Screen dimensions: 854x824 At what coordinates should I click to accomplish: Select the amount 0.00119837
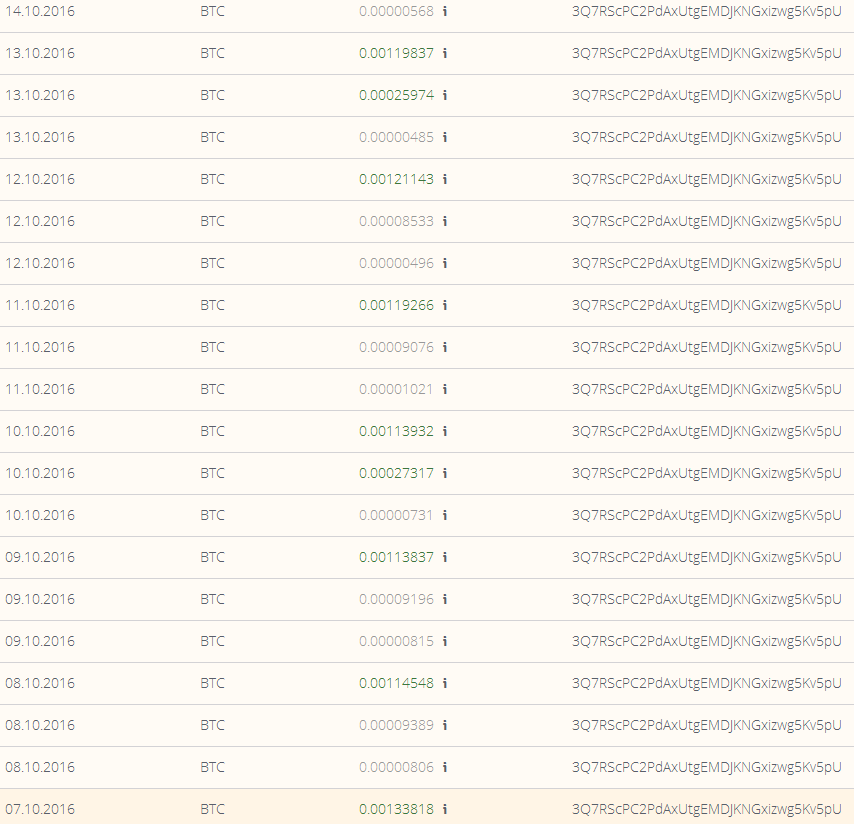click(396, 53)
